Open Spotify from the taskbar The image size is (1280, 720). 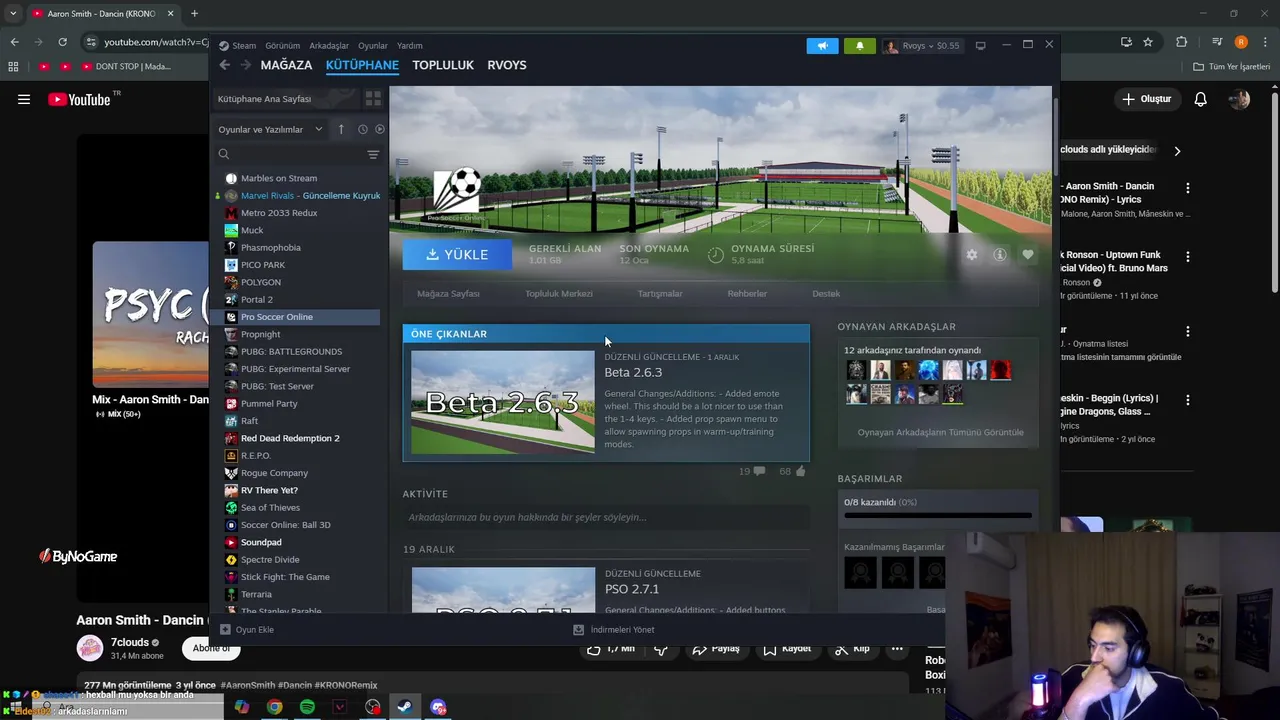(x=307, y=707)
